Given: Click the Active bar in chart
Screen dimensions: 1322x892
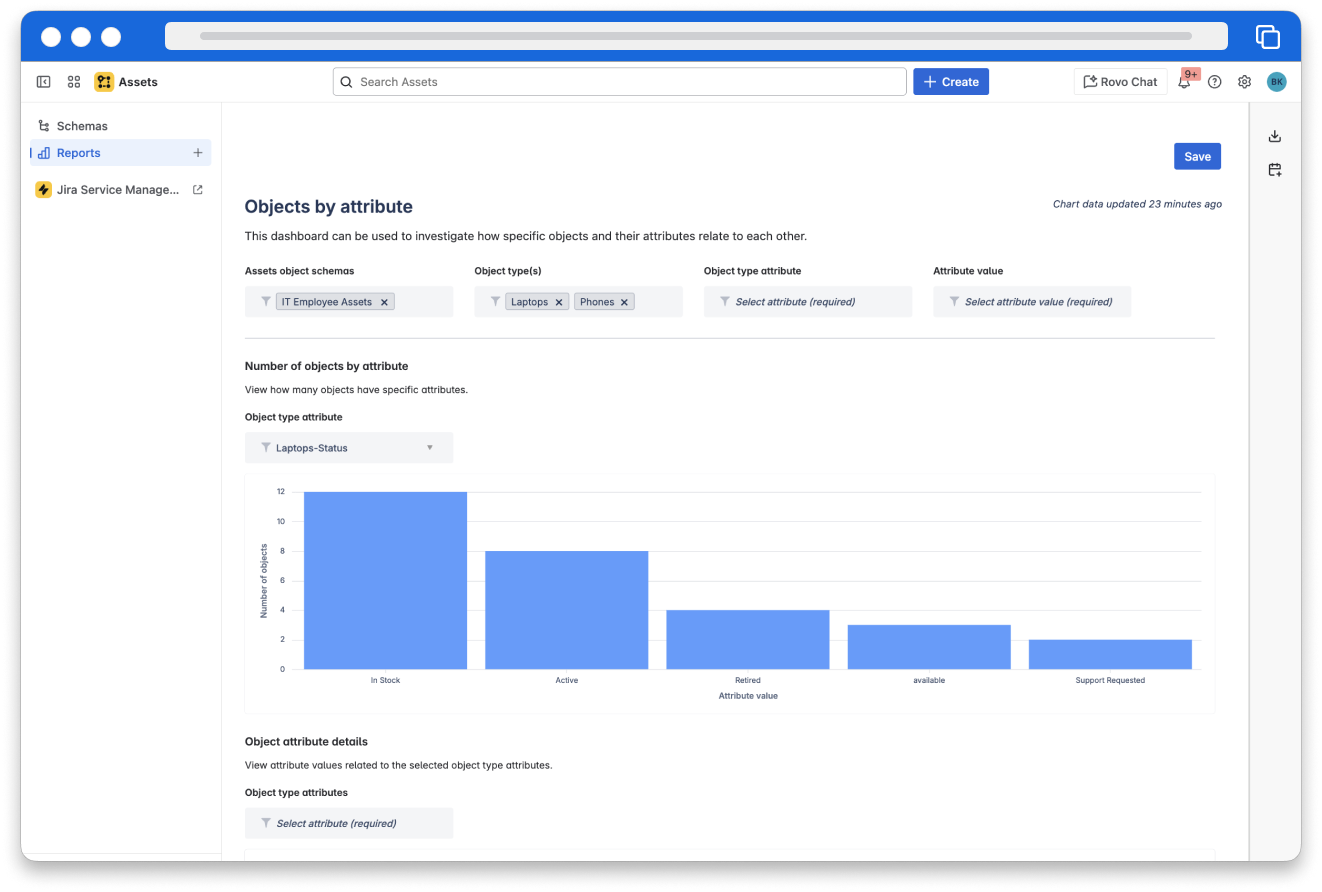Looking at the screenshot, I should pos(567,610).
